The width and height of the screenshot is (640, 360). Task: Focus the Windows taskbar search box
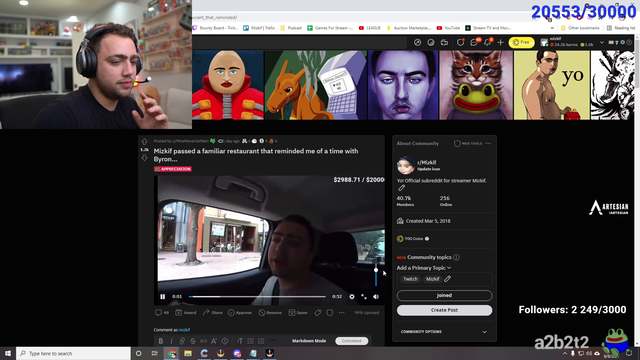(73, 353)
